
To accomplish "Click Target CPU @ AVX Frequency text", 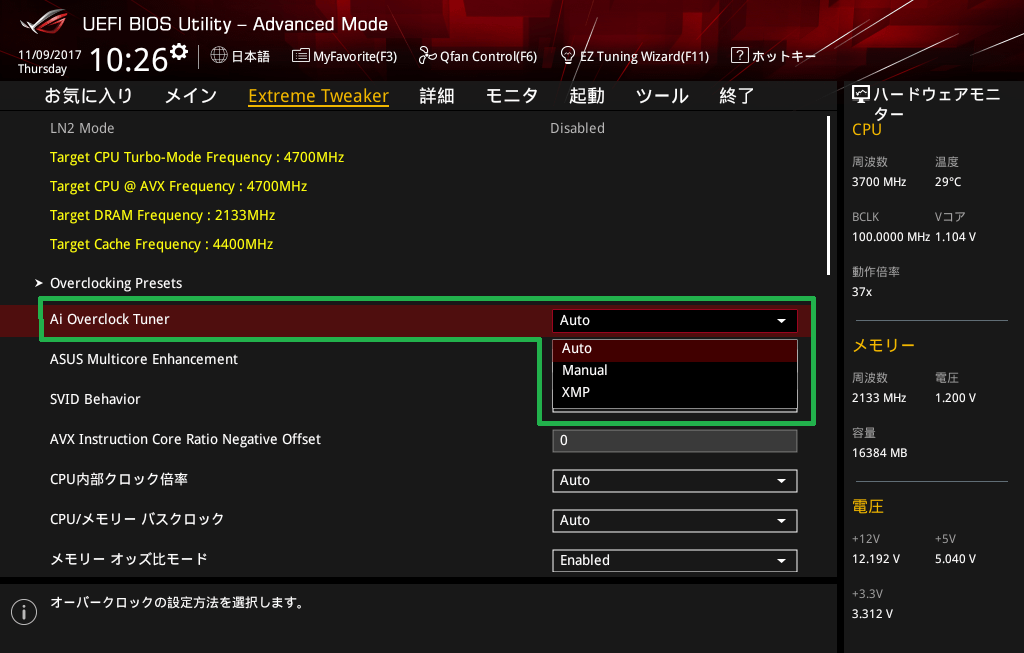I will click(x=178, y=186).
